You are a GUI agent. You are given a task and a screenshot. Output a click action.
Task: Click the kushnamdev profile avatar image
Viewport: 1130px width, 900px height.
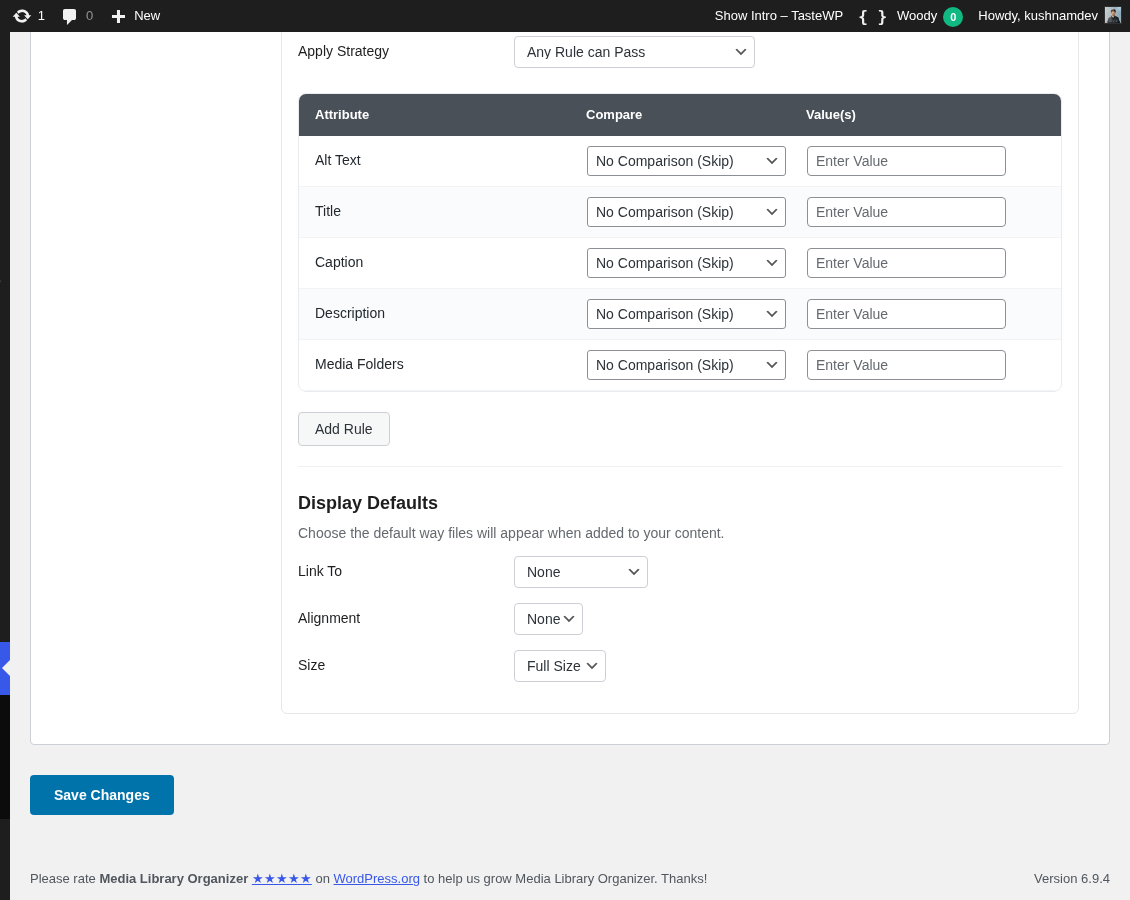(x=1112, y=15)
